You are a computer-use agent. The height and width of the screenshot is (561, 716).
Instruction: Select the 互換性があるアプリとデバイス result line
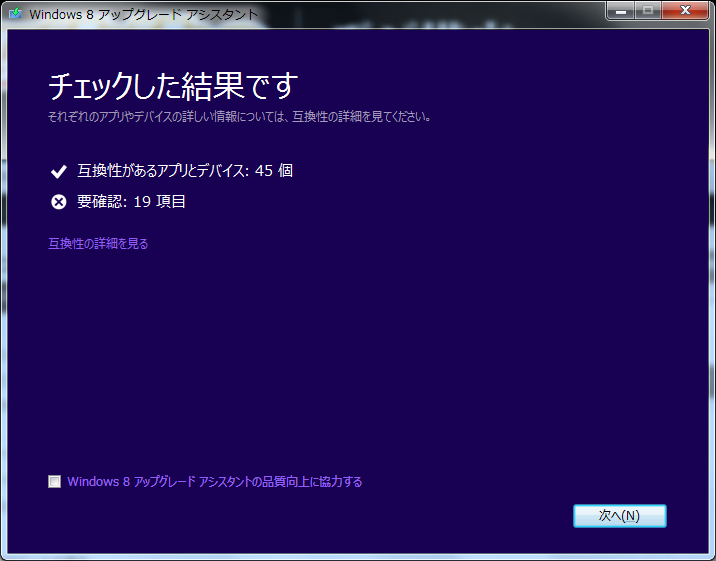[x=184, y=171]
